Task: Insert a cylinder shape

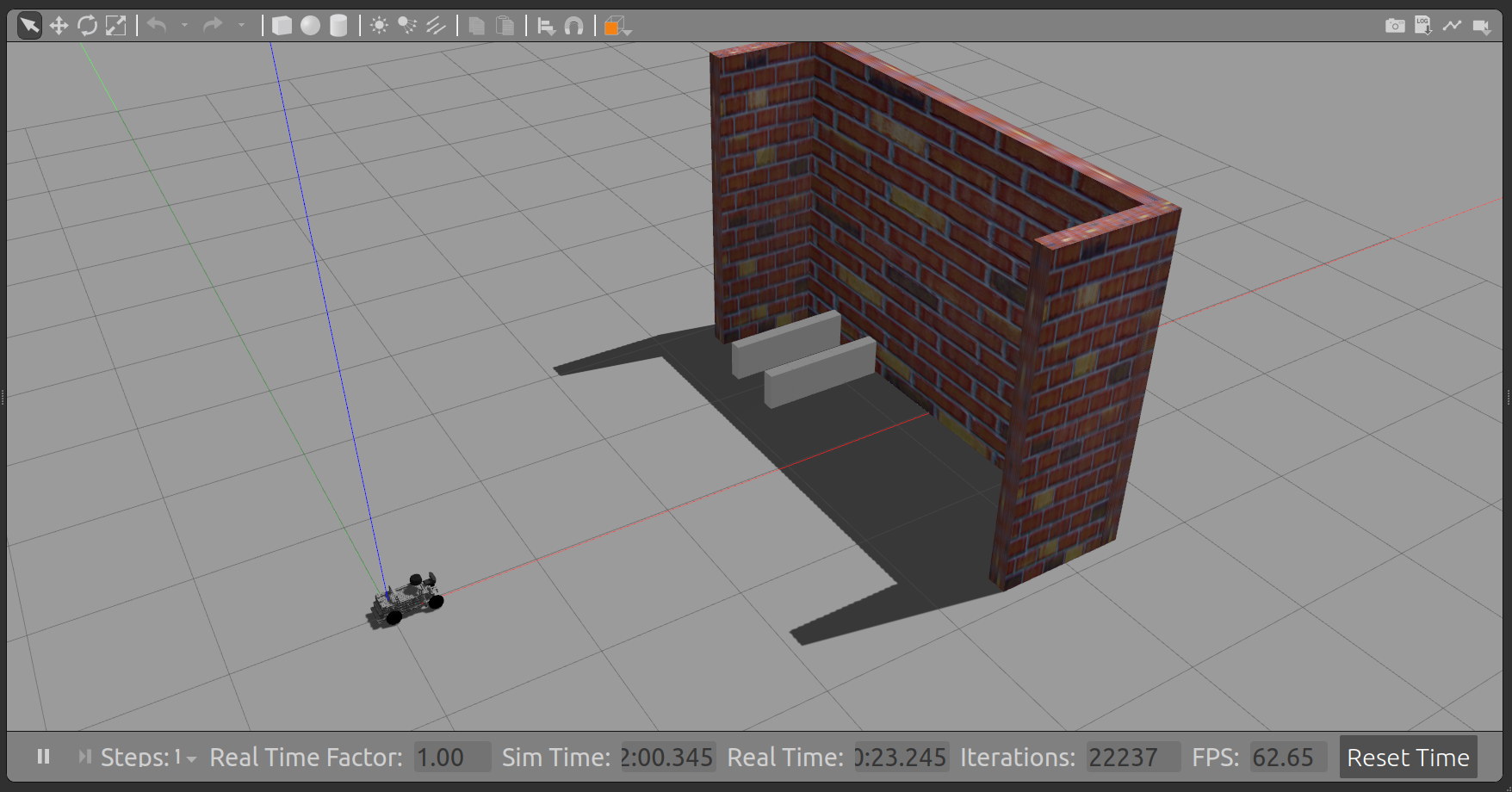Action: 338,26
